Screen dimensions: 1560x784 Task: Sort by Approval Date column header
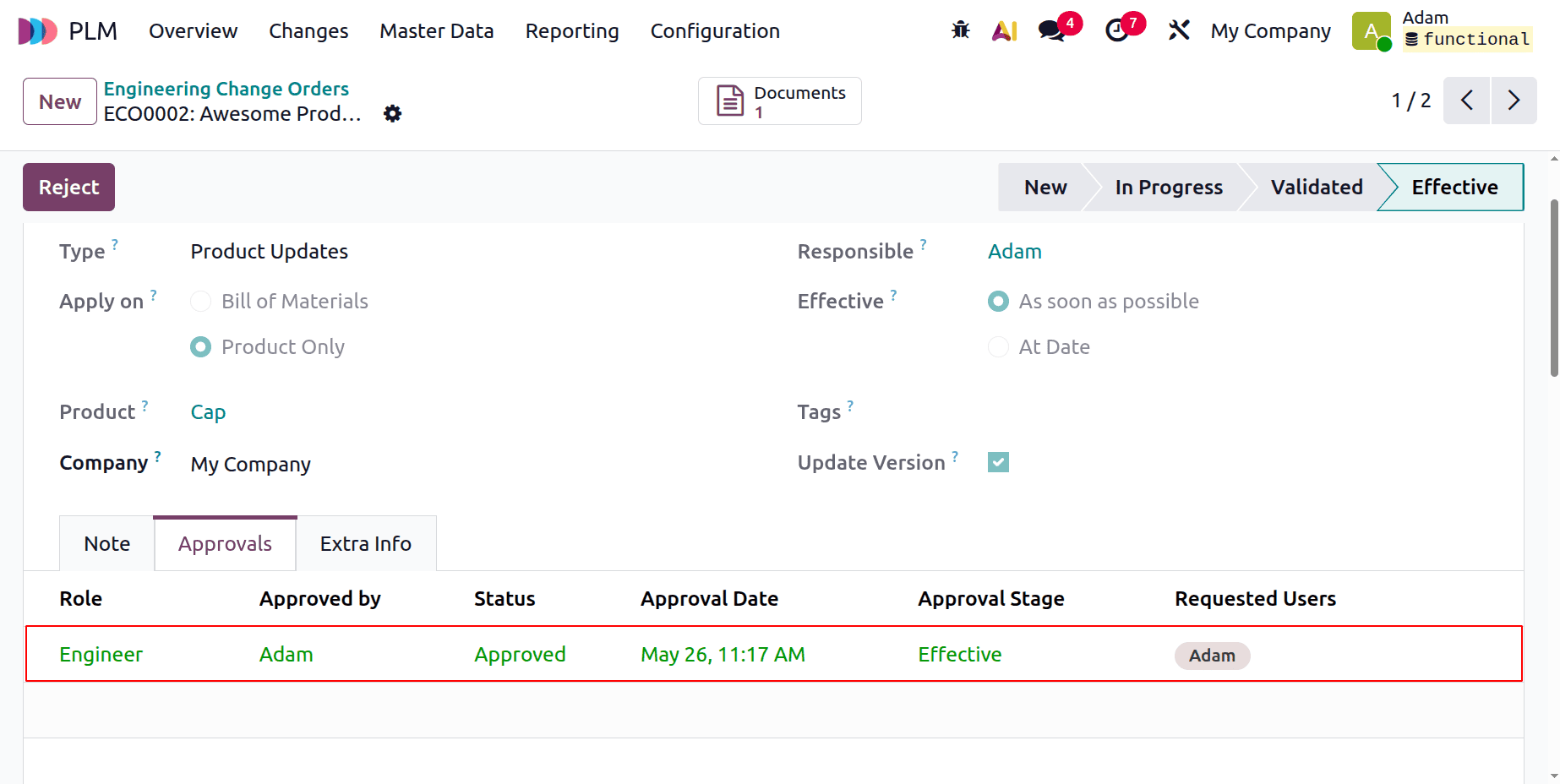[709, 599]
